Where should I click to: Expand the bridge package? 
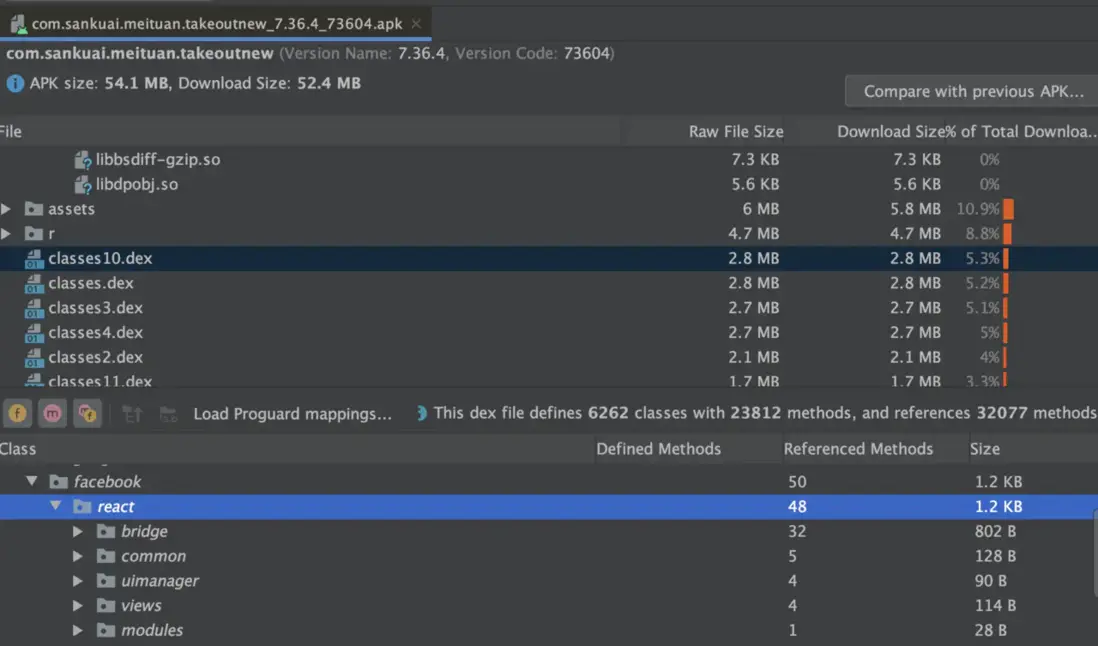click(x=78, y=531)
